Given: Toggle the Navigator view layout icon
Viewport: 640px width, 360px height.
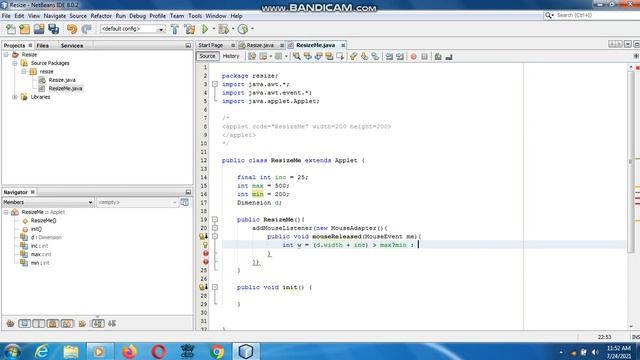Looking at the screenshot, I should coord(185,202).
